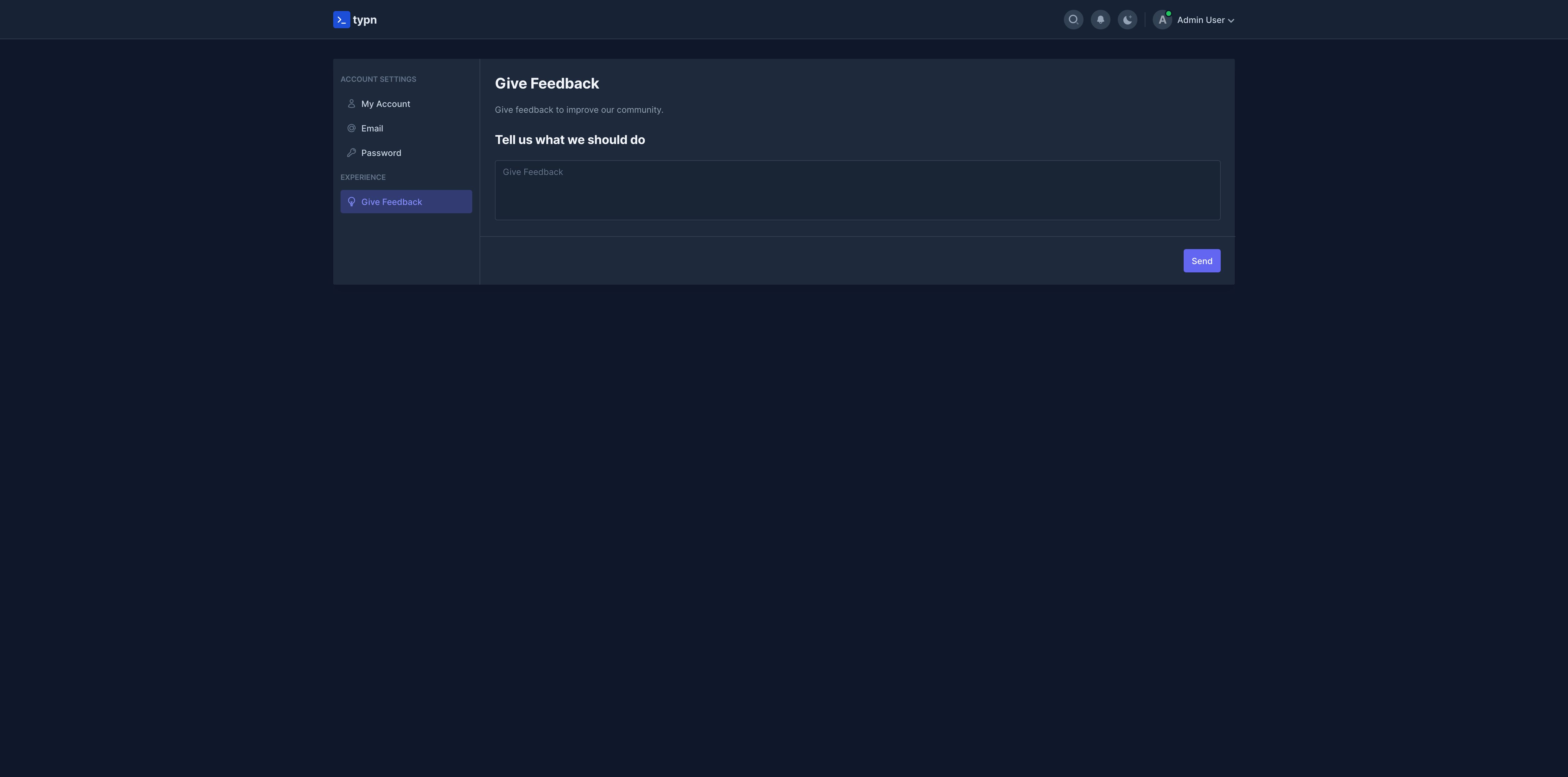
Task: Toggle dark mode with moon icon
Action: coord(1127,20)
